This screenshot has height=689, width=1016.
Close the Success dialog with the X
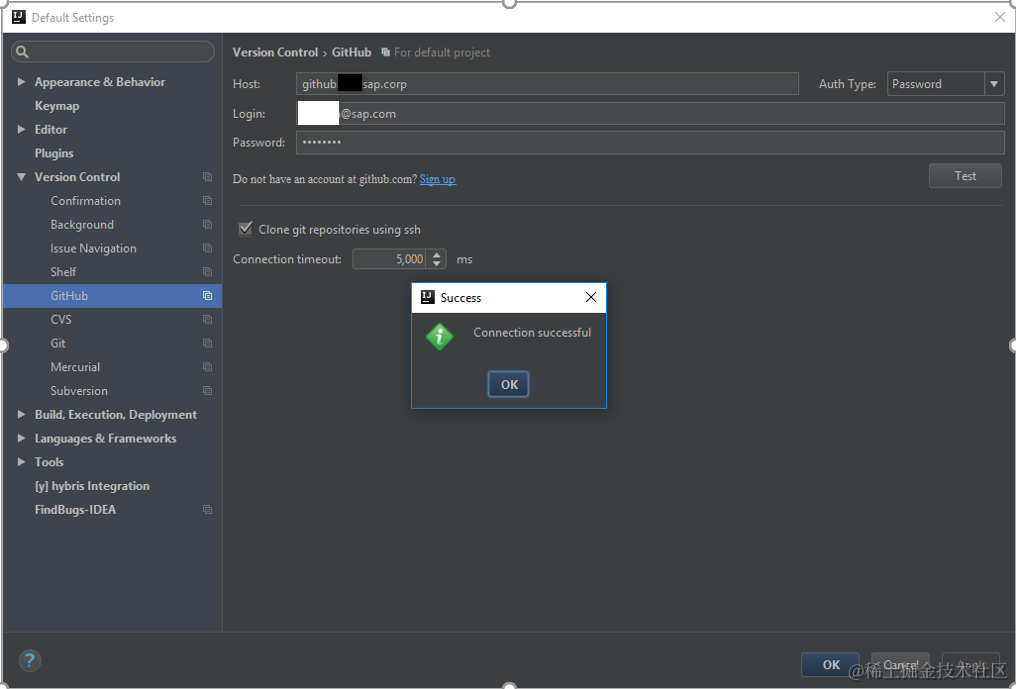click(x=591, y=297)
